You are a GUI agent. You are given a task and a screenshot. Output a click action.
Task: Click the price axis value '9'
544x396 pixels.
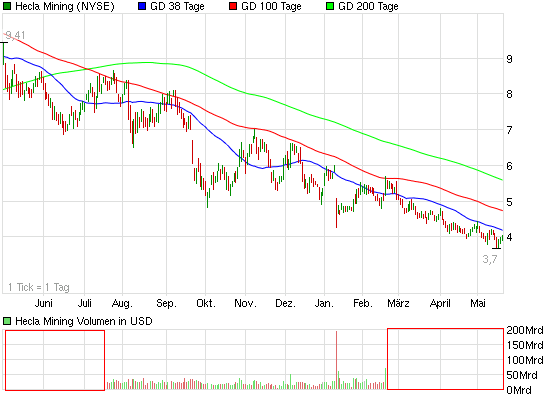pos(509,59)
